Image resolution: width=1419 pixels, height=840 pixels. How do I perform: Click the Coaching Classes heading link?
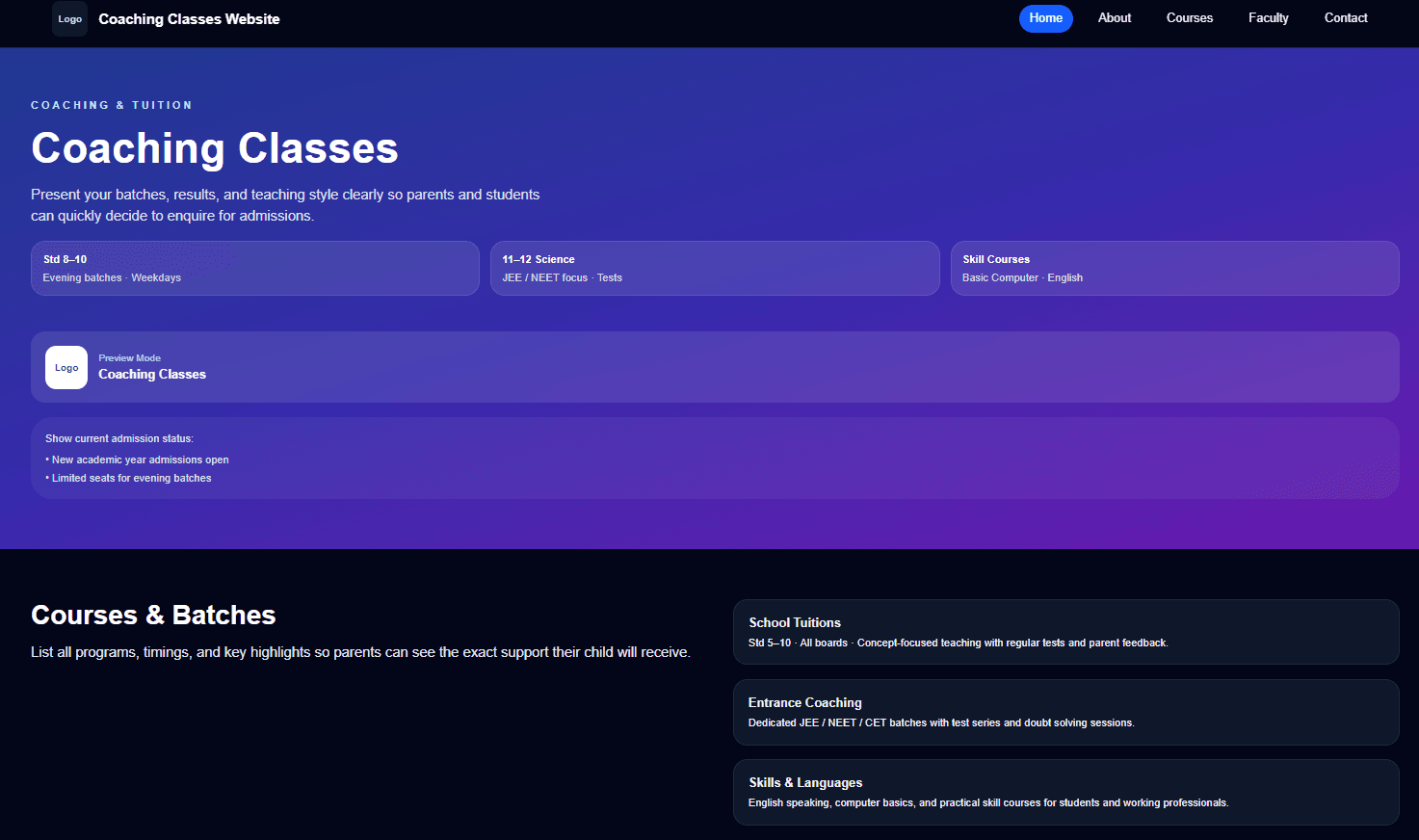[214, 147]
